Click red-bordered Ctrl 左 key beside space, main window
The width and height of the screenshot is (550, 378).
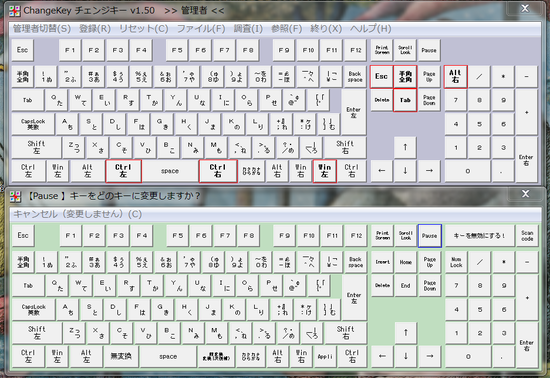(x=123, y=171)
